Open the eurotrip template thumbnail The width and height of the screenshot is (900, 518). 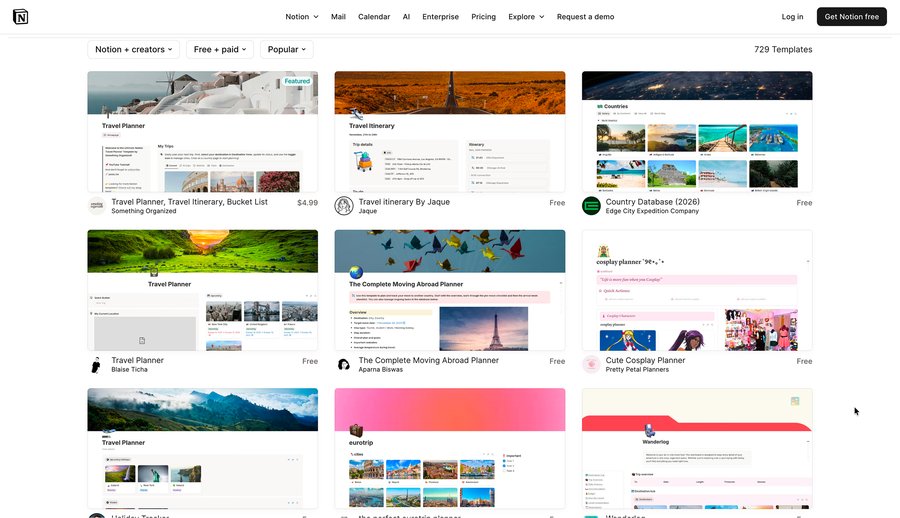[450, 449]
